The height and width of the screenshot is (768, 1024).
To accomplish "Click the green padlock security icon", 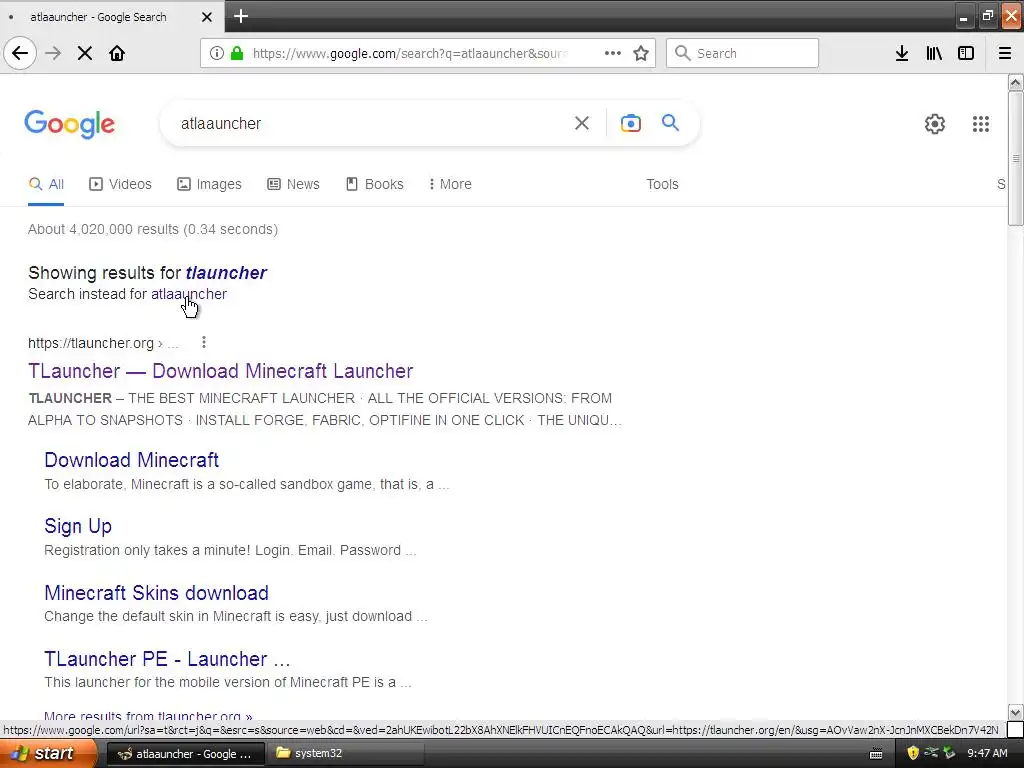I will tap(238, 53).
